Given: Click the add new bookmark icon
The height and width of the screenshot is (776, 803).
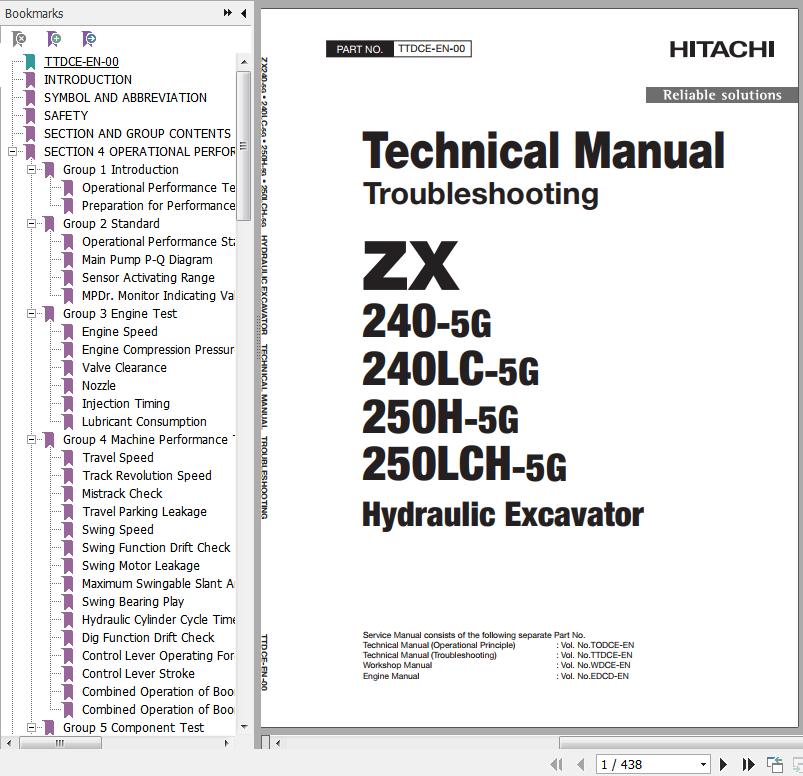Looking at the screenshot, I should click(53, 38).
